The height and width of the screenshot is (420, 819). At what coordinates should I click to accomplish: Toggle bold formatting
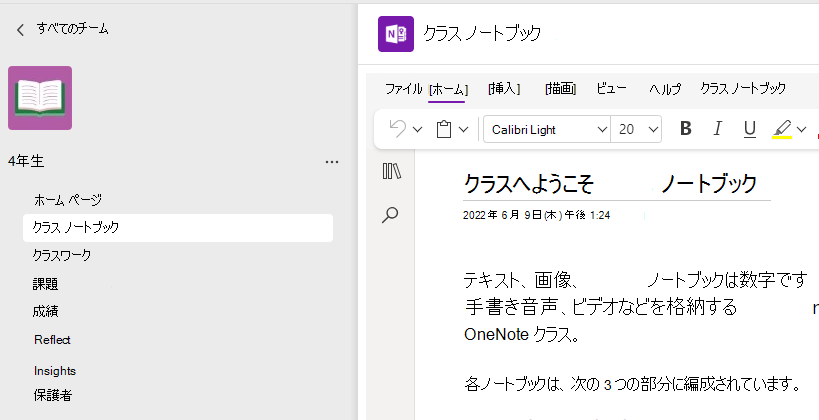point(686,129)
